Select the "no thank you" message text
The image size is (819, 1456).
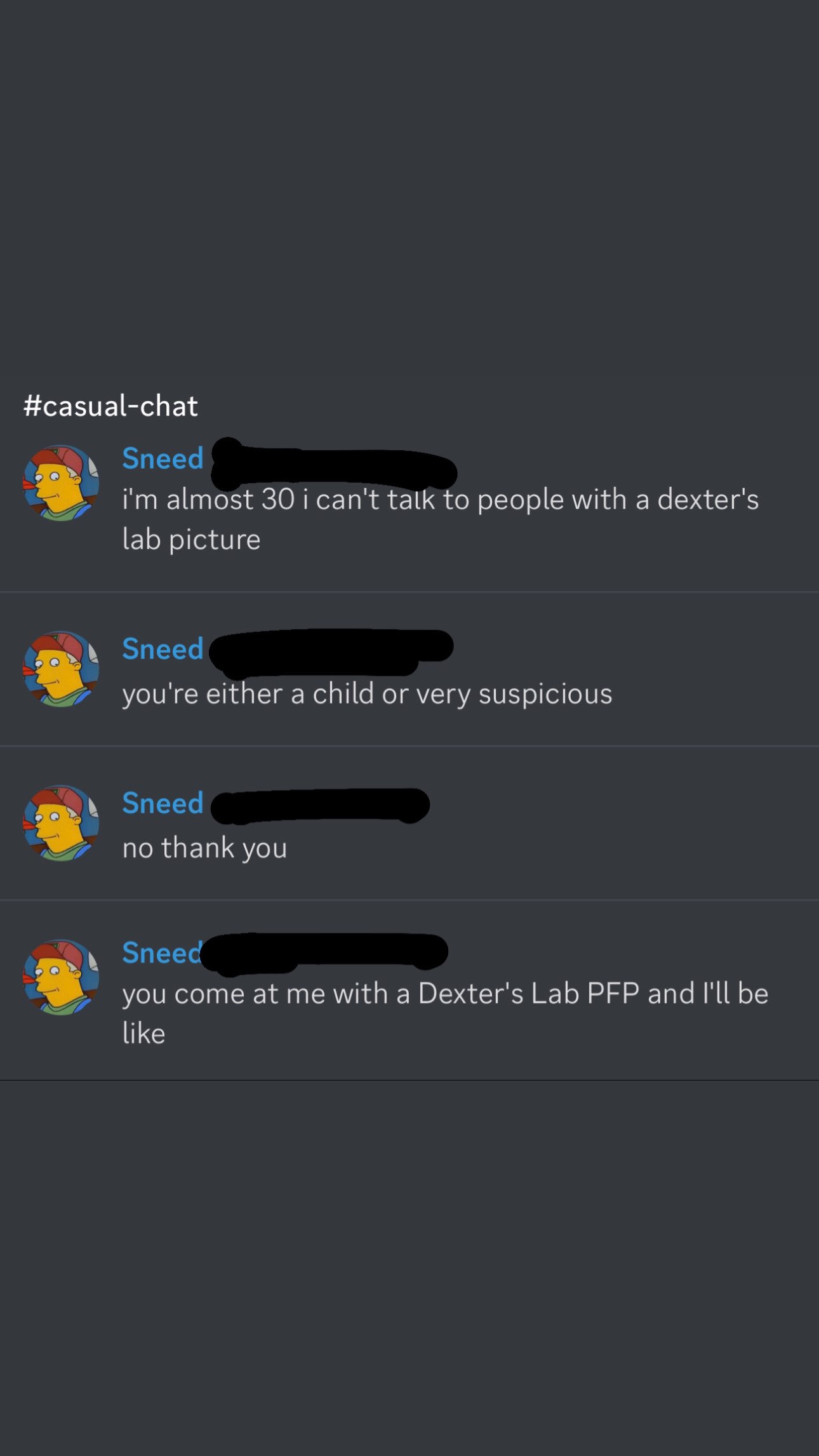pos(204,848)
